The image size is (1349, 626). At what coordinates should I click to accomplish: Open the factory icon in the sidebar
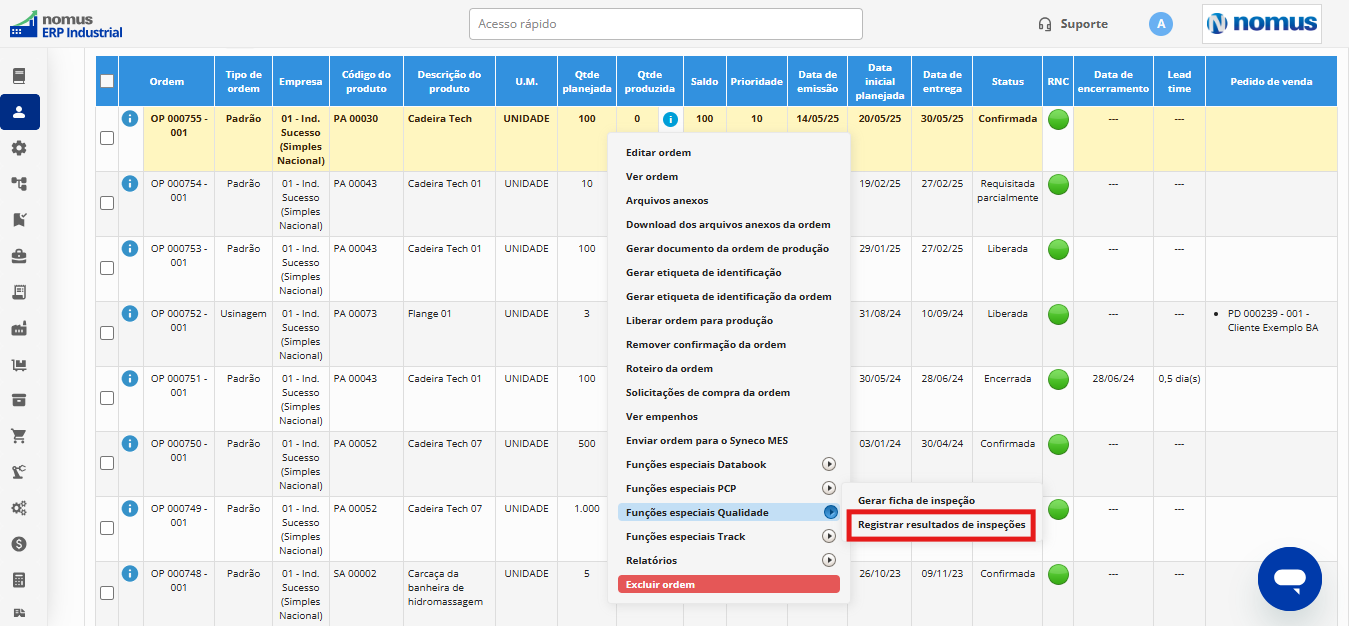point(19,328)
